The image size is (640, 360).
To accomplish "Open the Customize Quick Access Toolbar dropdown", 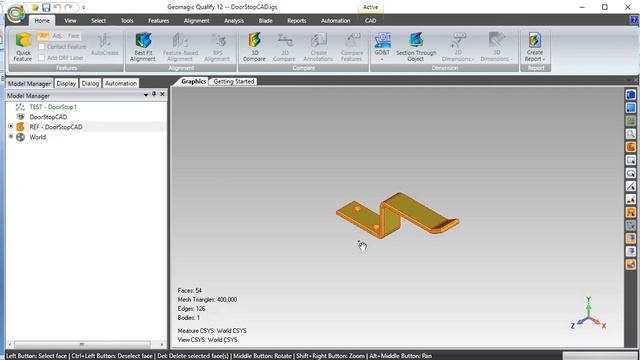I will 83,7.
